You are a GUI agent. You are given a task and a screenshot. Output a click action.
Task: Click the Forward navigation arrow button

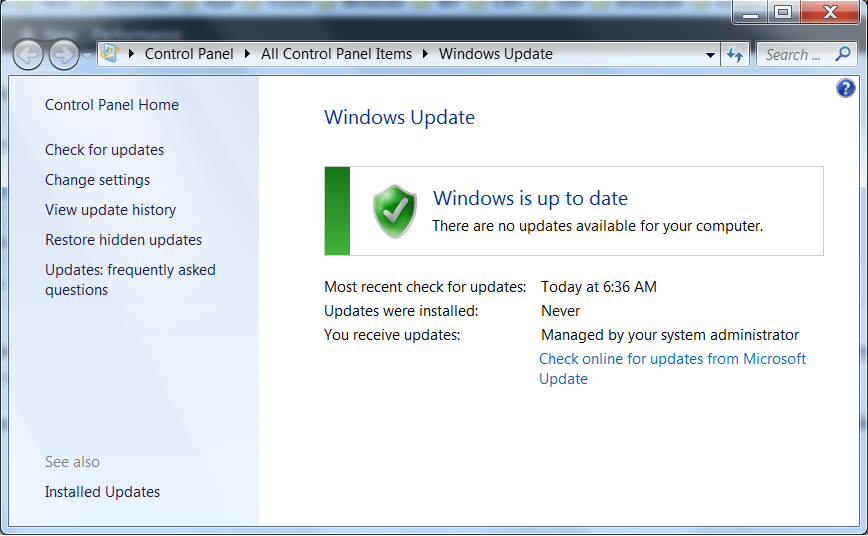pyautogui.click(x=64, y=55)
